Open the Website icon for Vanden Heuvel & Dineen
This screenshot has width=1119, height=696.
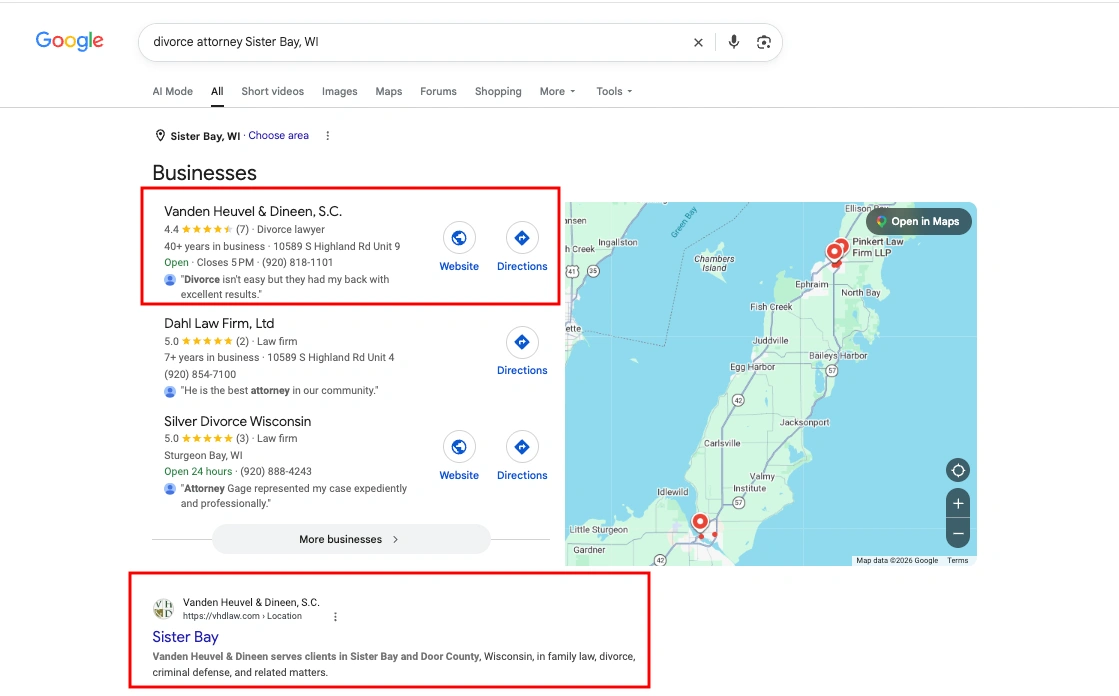(x=459, y=238)
